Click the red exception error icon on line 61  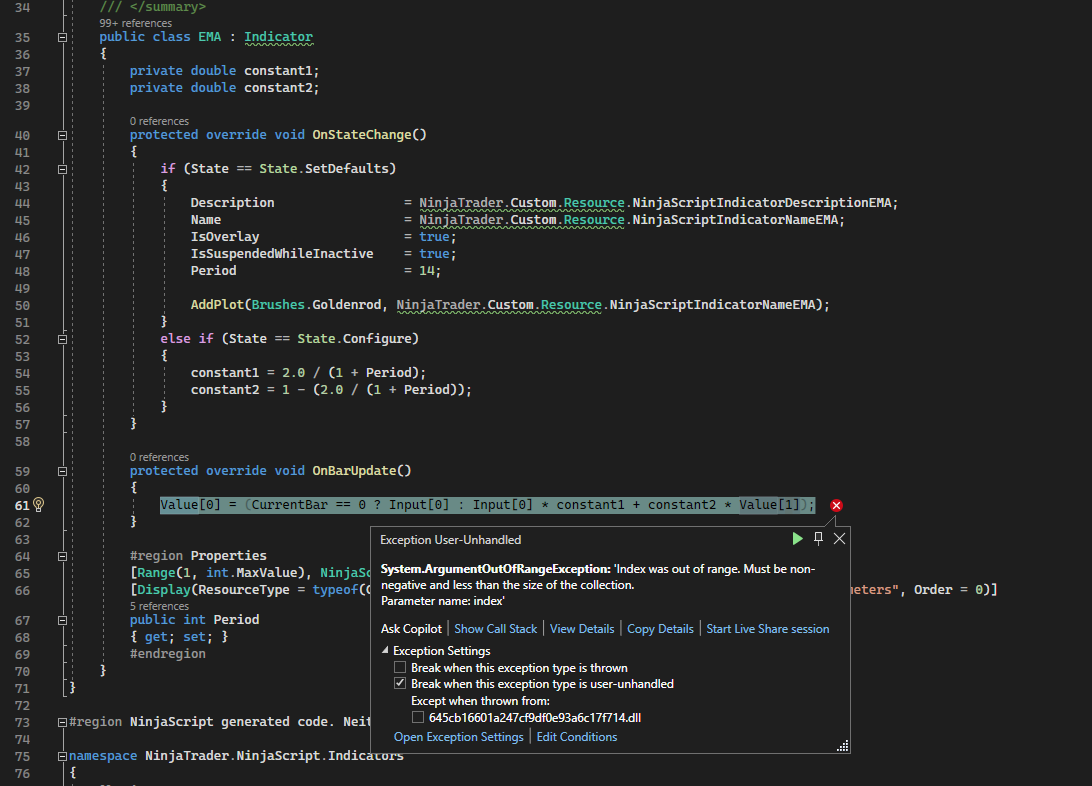[x=836, y=506]
